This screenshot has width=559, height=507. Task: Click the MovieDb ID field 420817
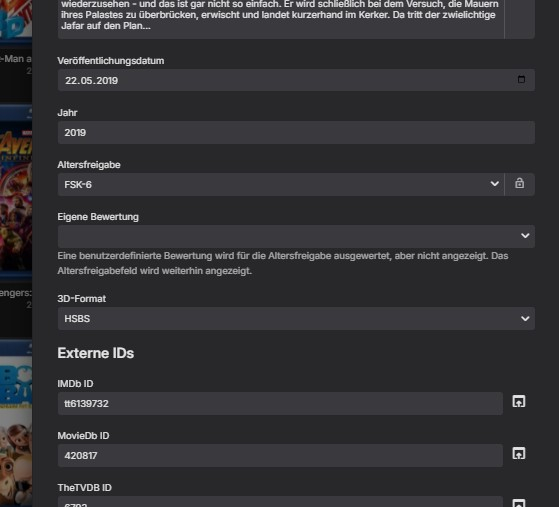280,456
